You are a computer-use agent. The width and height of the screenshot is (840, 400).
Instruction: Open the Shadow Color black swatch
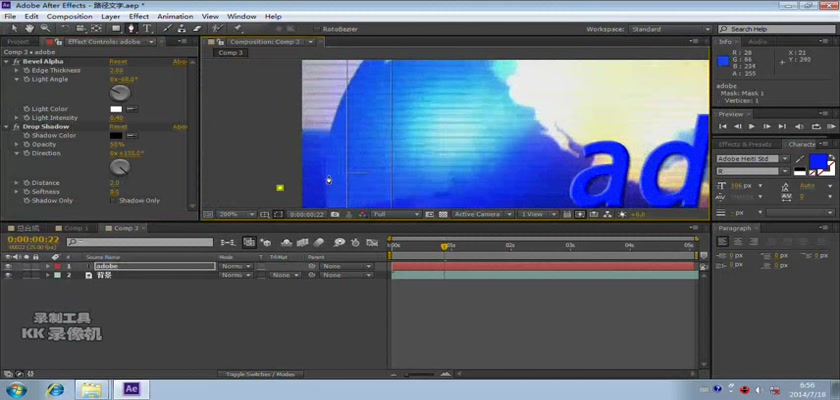(116, 136)
